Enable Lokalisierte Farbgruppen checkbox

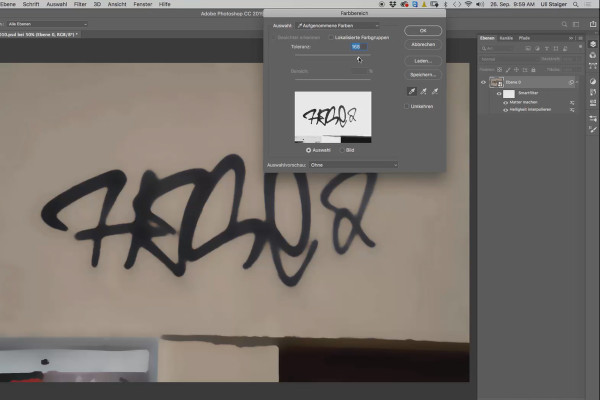tap(331, 38)
